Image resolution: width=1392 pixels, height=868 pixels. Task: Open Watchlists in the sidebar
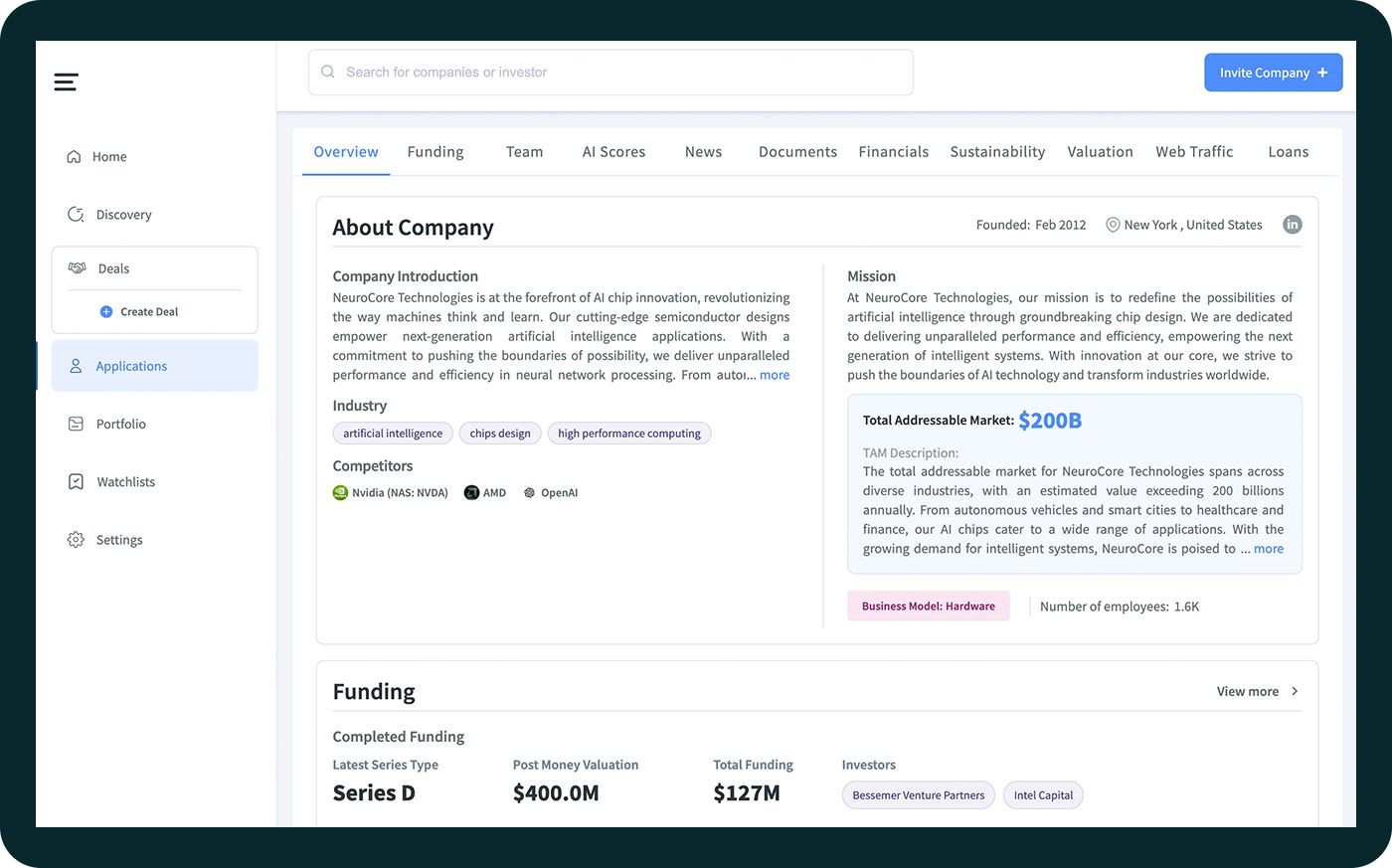pyautogui.click(x=125, y=481)
